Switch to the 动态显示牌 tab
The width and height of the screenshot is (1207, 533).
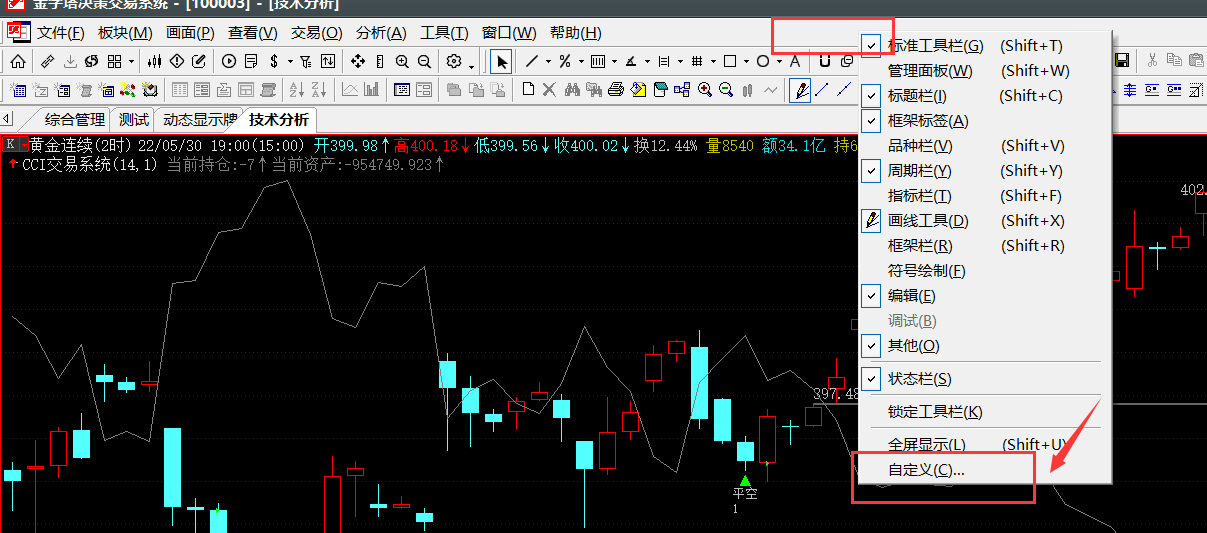200,120
